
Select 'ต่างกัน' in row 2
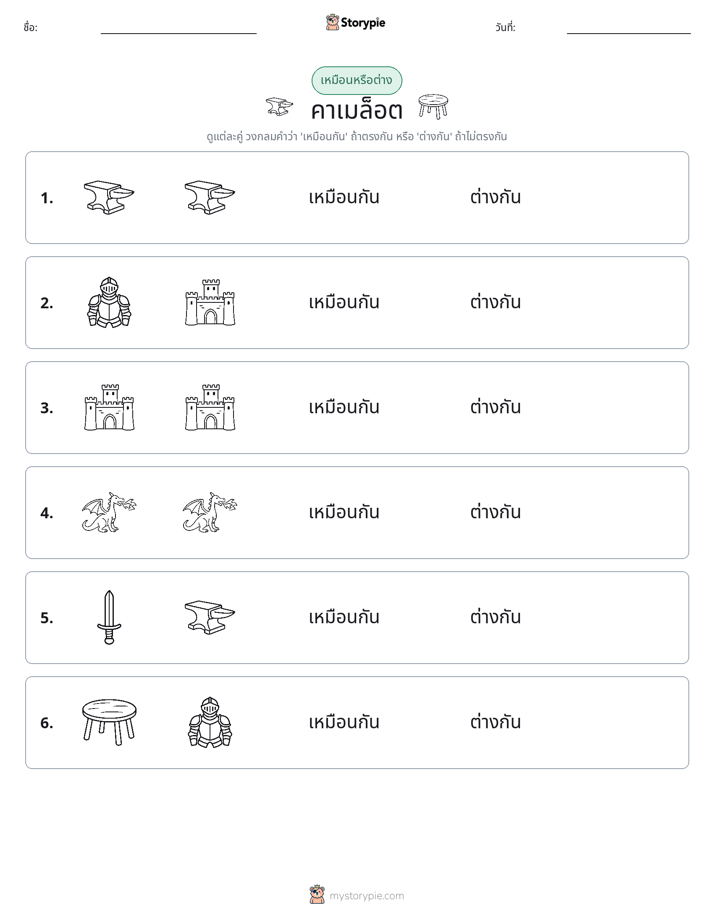pyautogui.click(x=495, y=302)
